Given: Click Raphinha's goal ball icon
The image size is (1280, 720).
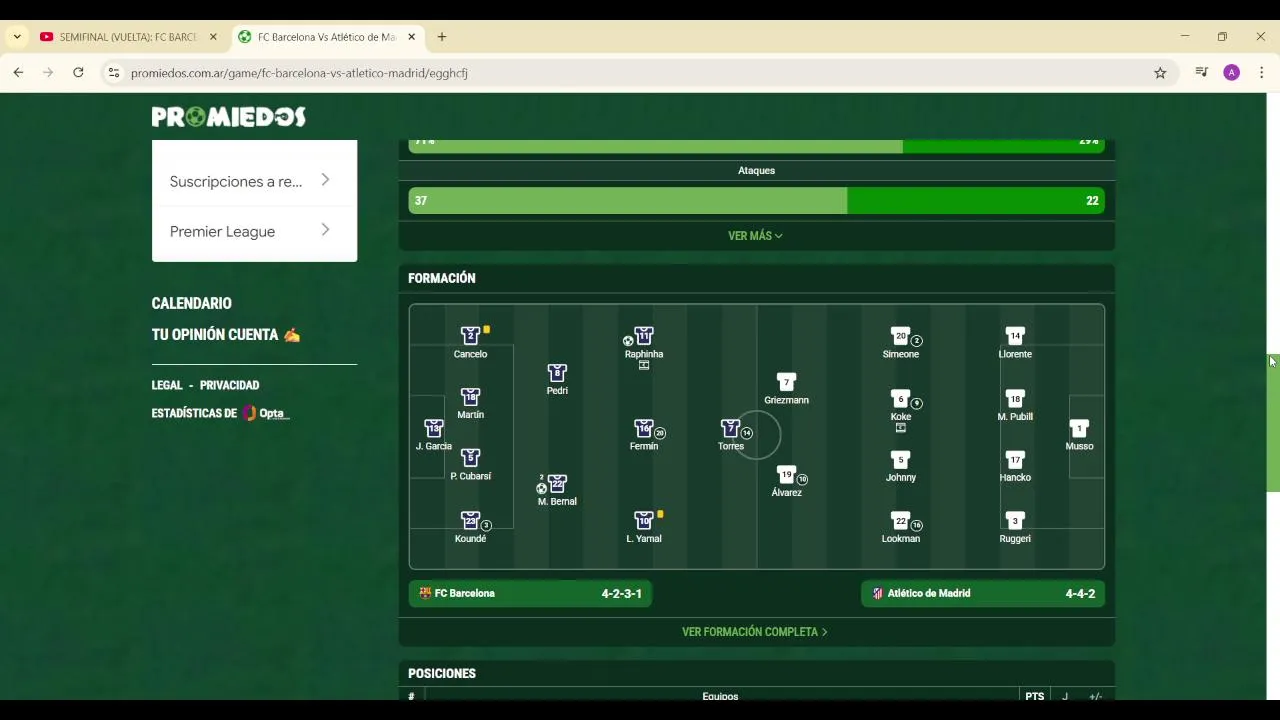Looking at the screenshot, I should coord(628,341).
